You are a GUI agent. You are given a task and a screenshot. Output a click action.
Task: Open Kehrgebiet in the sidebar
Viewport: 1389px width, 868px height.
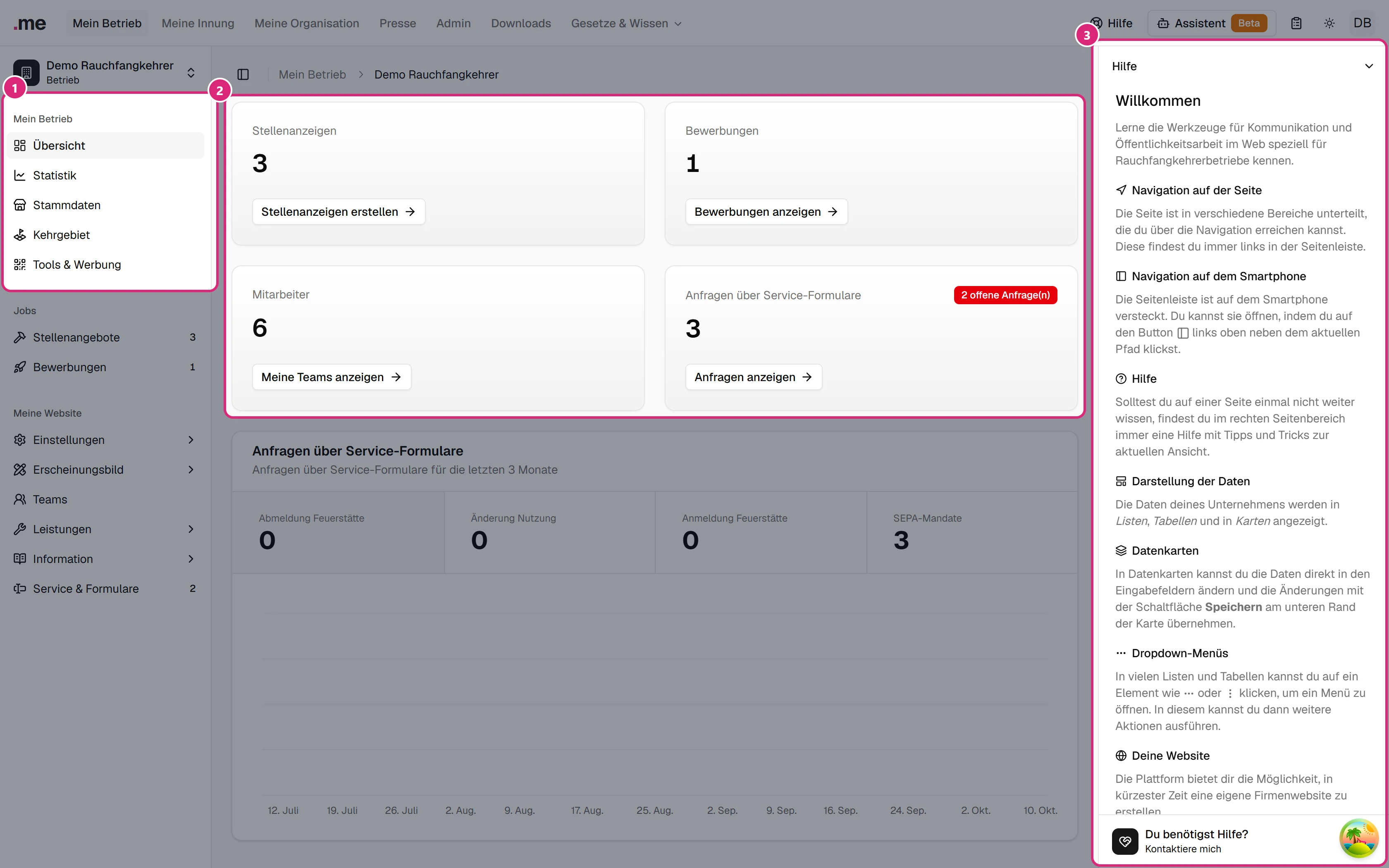click(x=105, y=235)
